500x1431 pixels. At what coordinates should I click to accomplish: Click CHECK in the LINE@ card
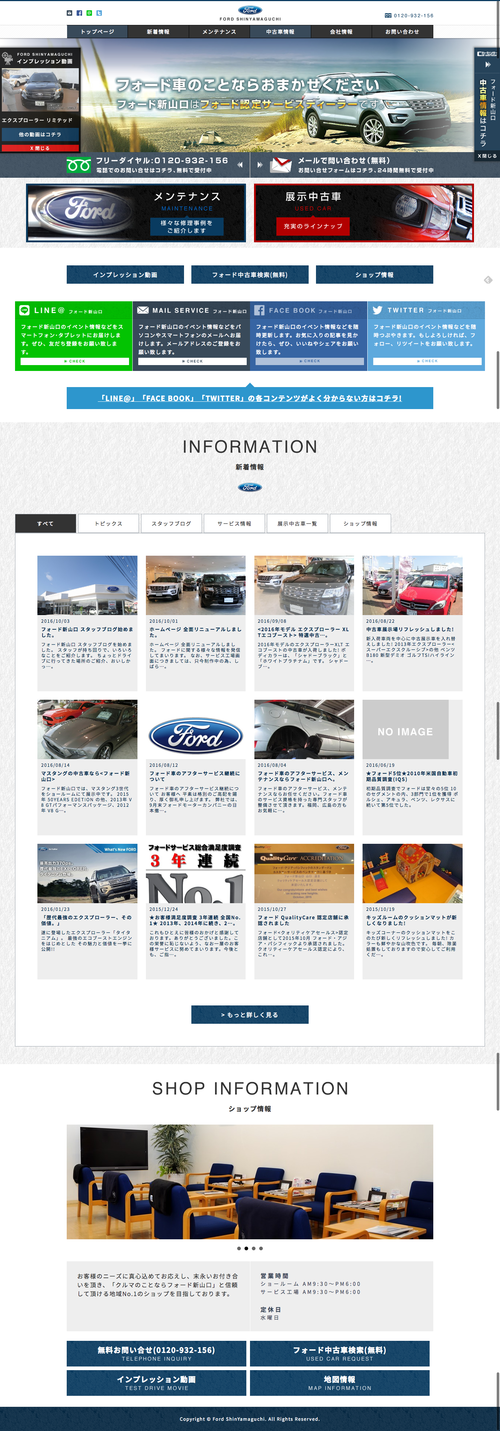[x=73, y=362]
